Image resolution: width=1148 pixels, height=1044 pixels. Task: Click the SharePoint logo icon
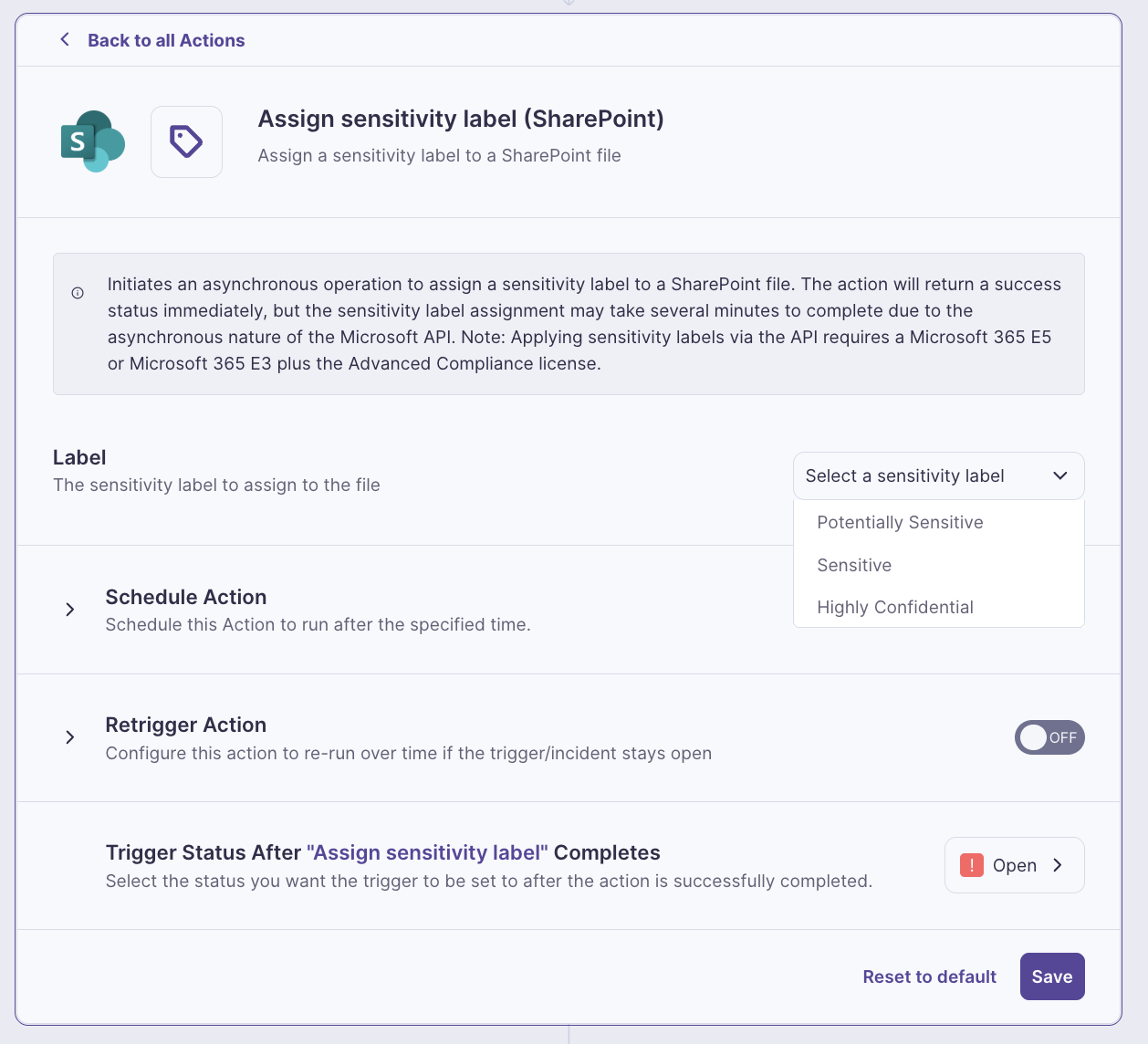pos(92,141)
